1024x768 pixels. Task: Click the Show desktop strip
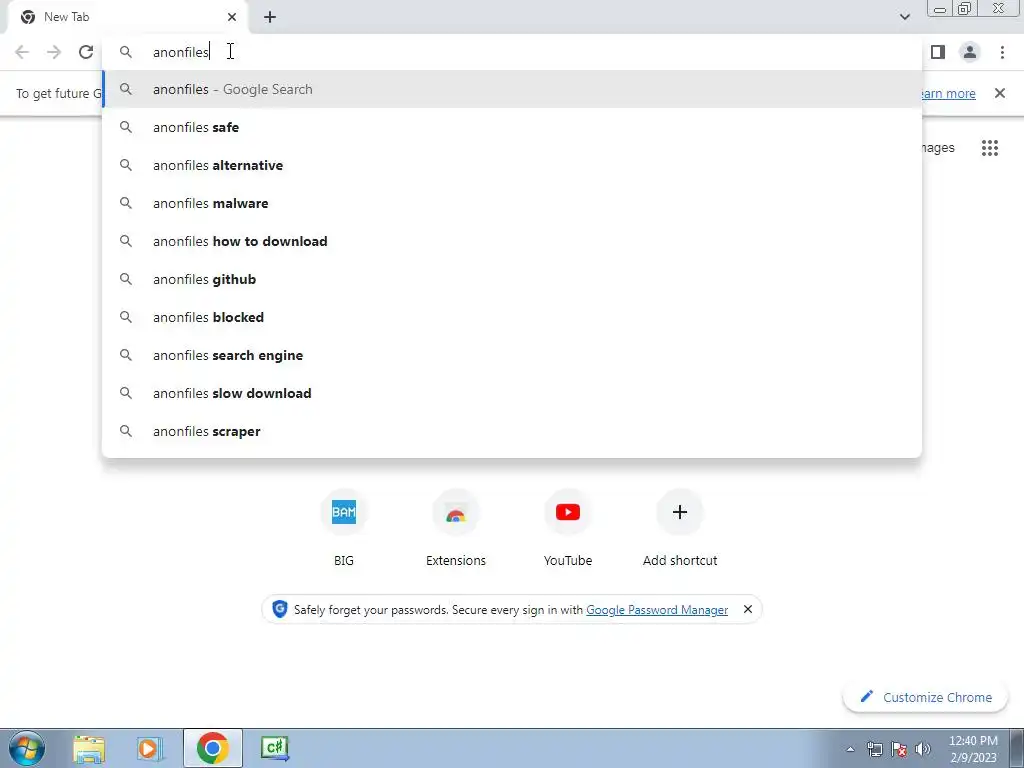coord(1017,748)
